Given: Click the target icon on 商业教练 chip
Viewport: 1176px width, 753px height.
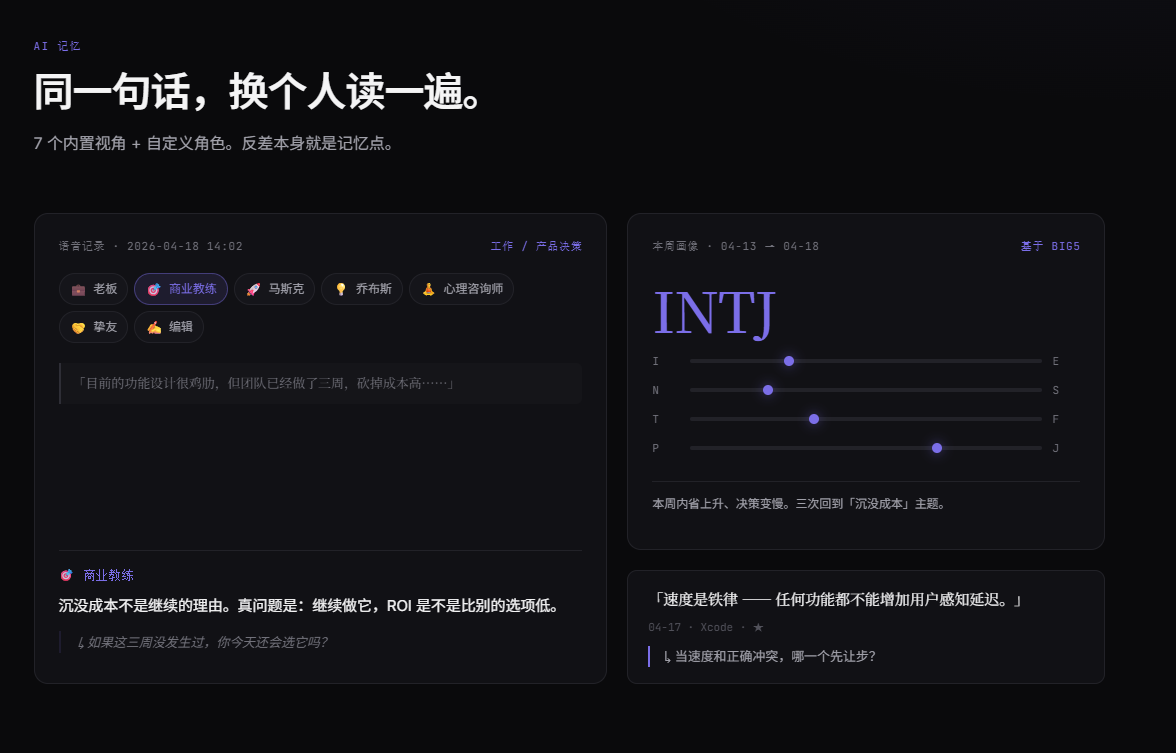Looking at the screenshot, I should [154, 290].
